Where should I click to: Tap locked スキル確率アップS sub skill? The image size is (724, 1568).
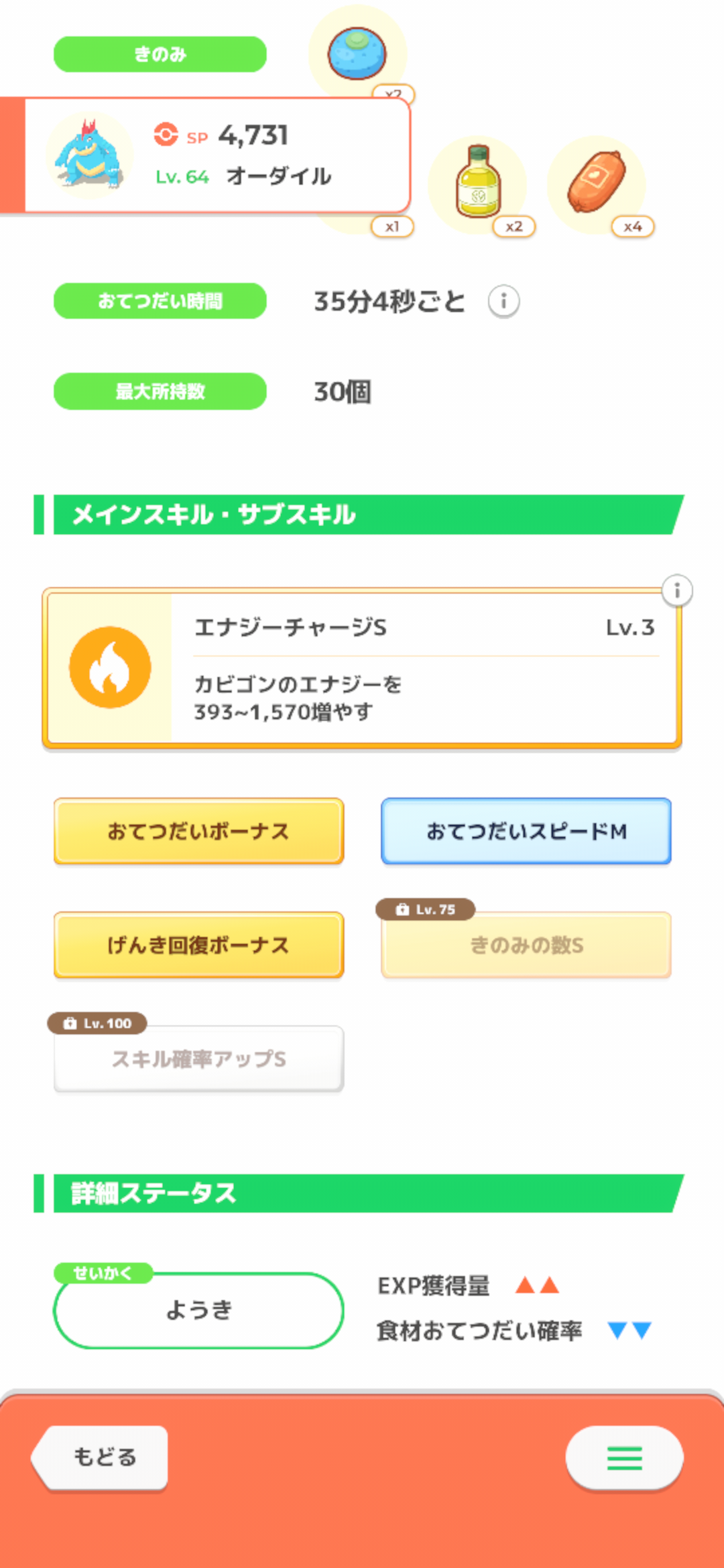coord(198,1059)
